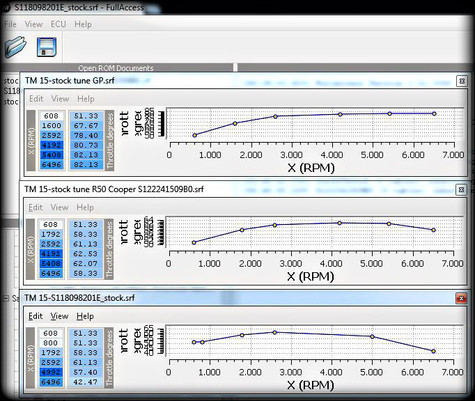Screen dimensions: 475x401
Task: Select RPM cell 800 in S118098201E_stock table
Action: 51,343
